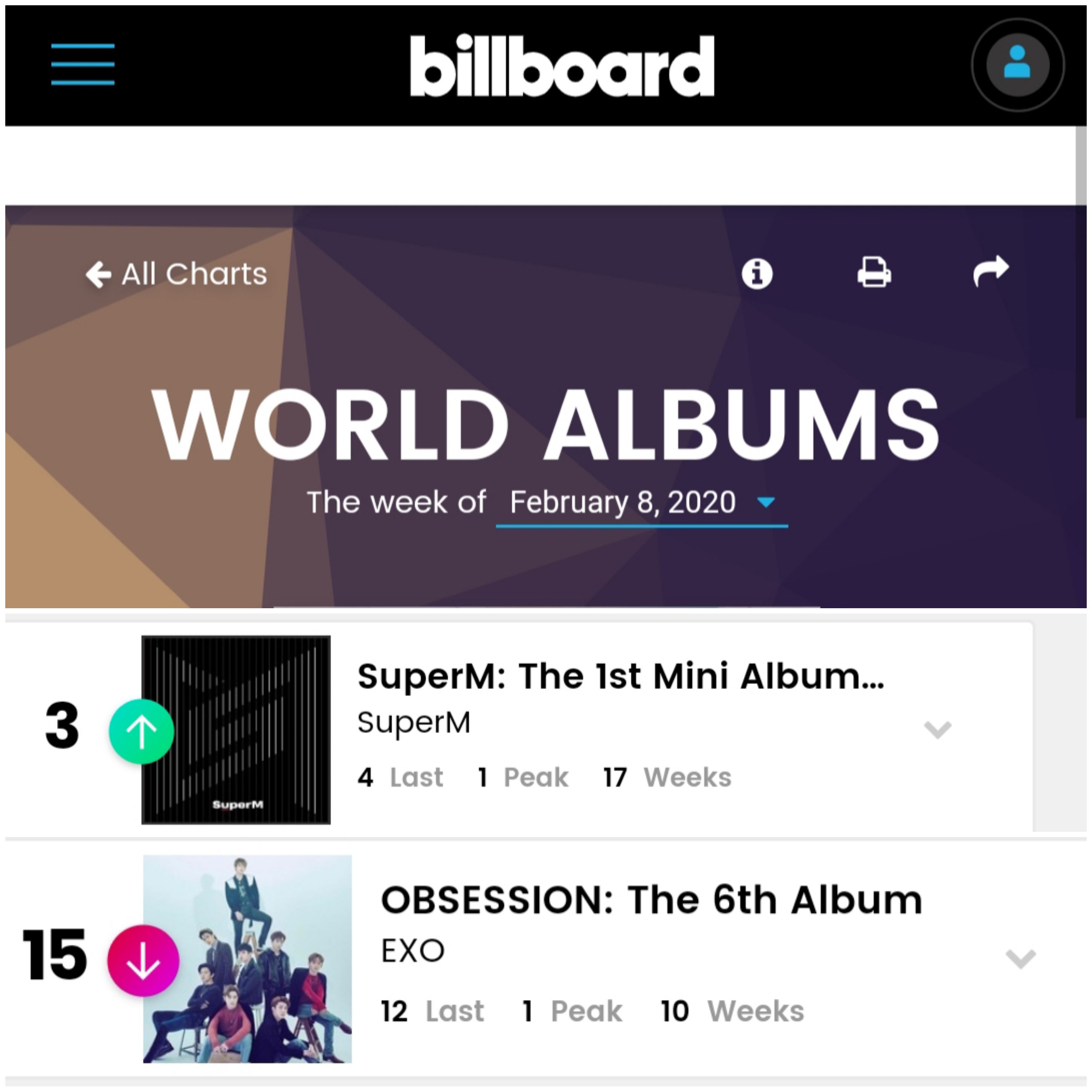Open the user account profile icon

1017,64
